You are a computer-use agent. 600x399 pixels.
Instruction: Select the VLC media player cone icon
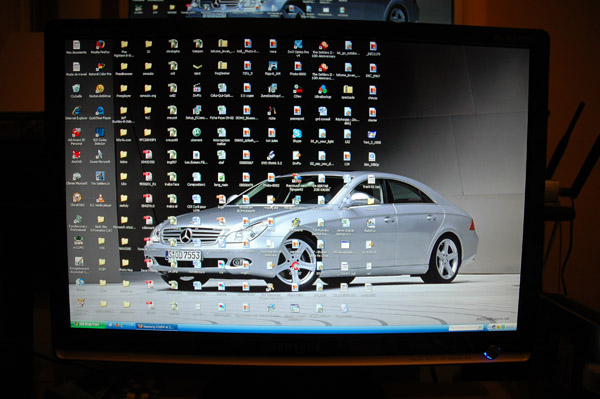(100, 199)
